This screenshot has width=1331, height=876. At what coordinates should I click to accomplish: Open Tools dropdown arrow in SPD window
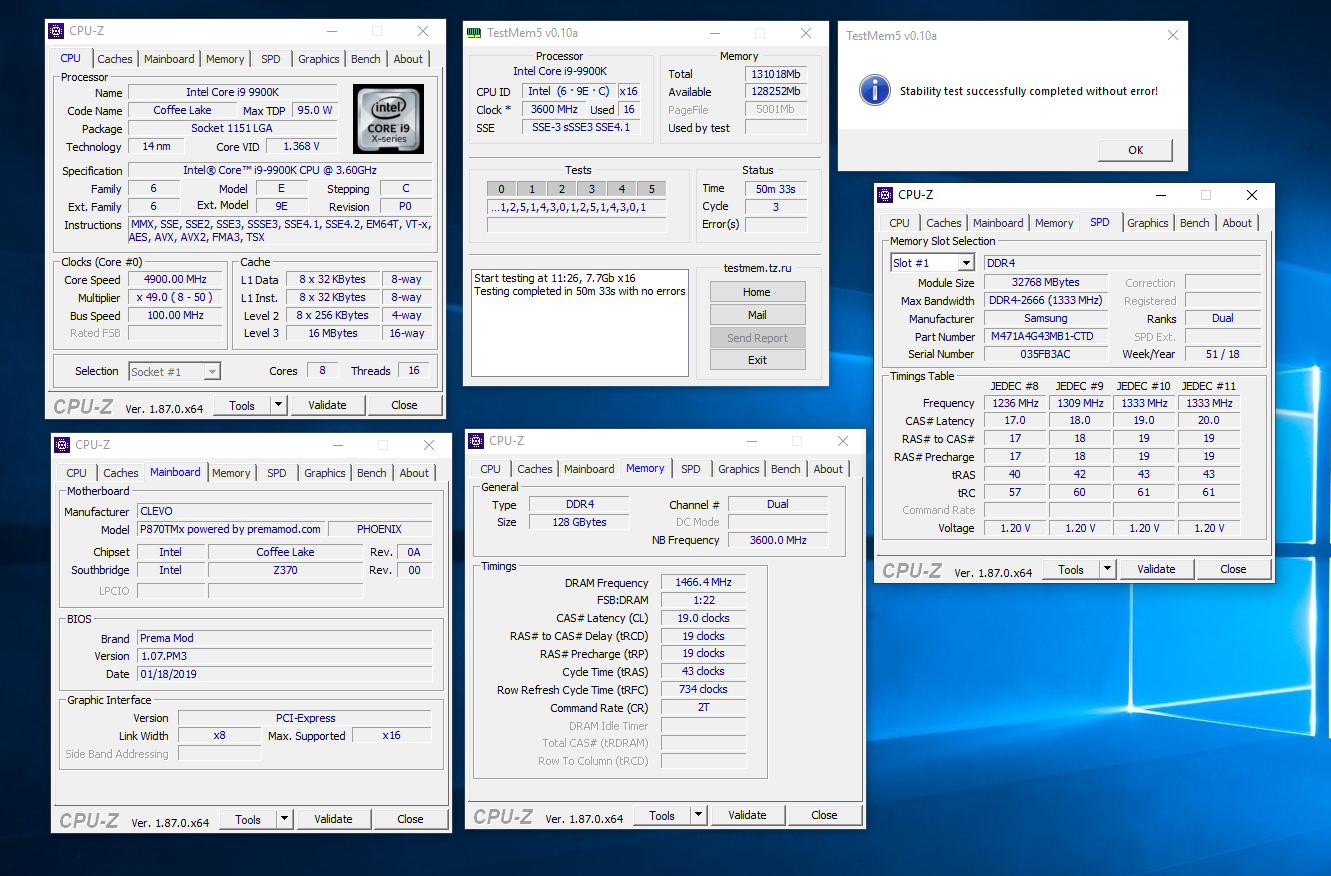pyautogui.click(x=1107, y=569)
